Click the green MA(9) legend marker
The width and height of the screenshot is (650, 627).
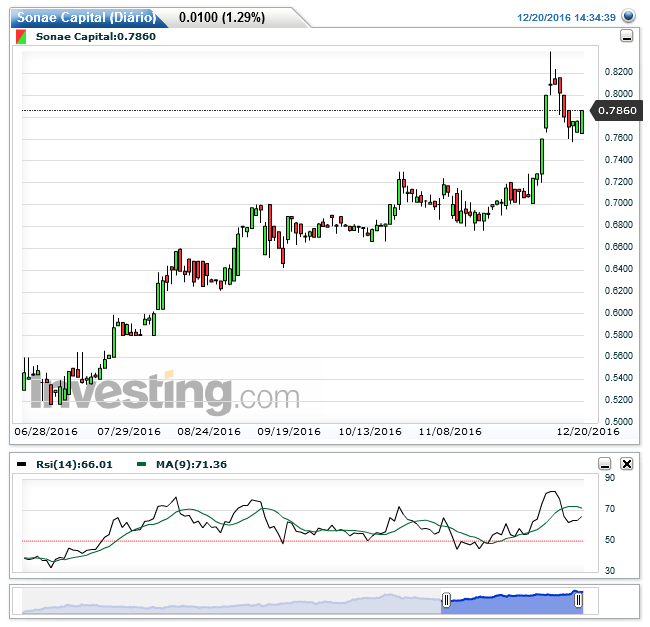click(141, 464)
